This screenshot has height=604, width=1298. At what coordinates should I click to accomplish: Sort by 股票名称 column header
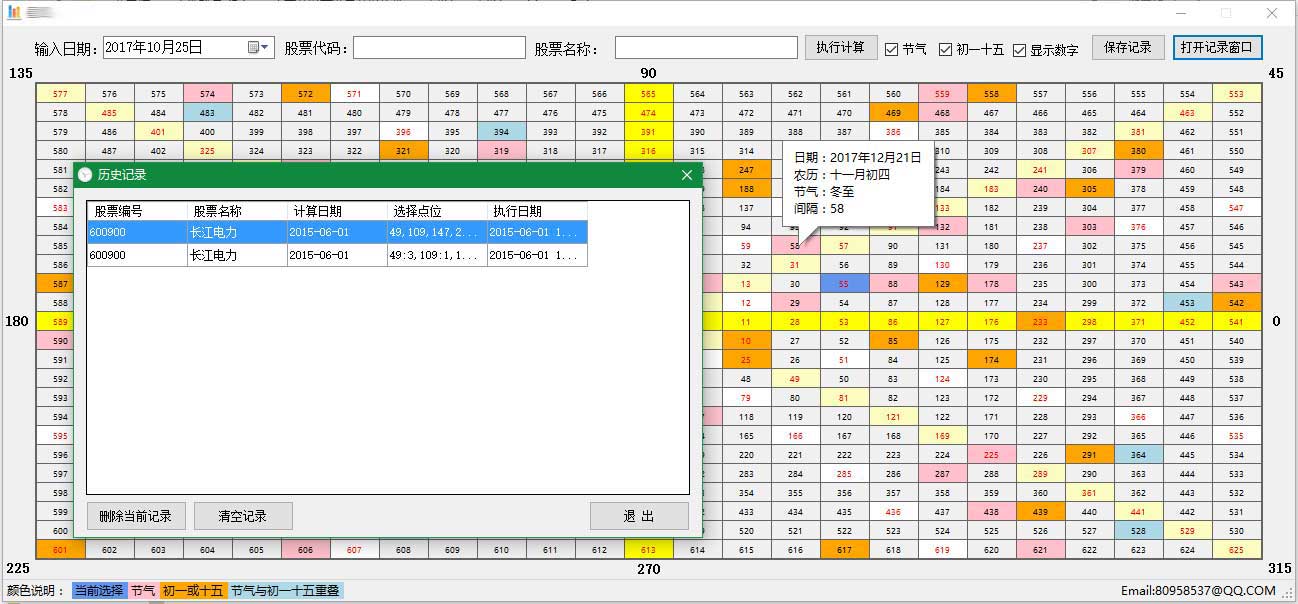tap(238, 211)
